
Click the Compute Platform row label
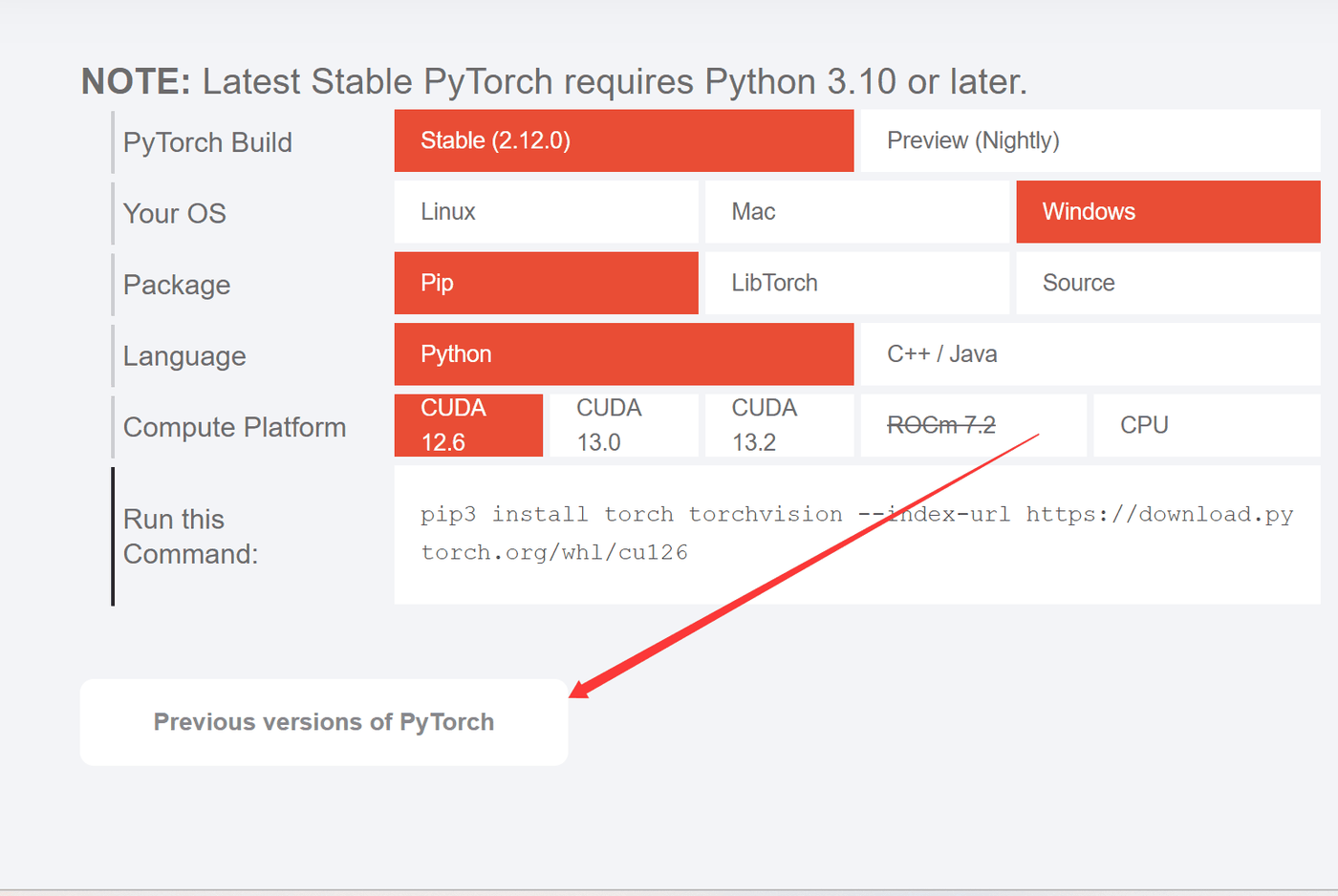234,427
